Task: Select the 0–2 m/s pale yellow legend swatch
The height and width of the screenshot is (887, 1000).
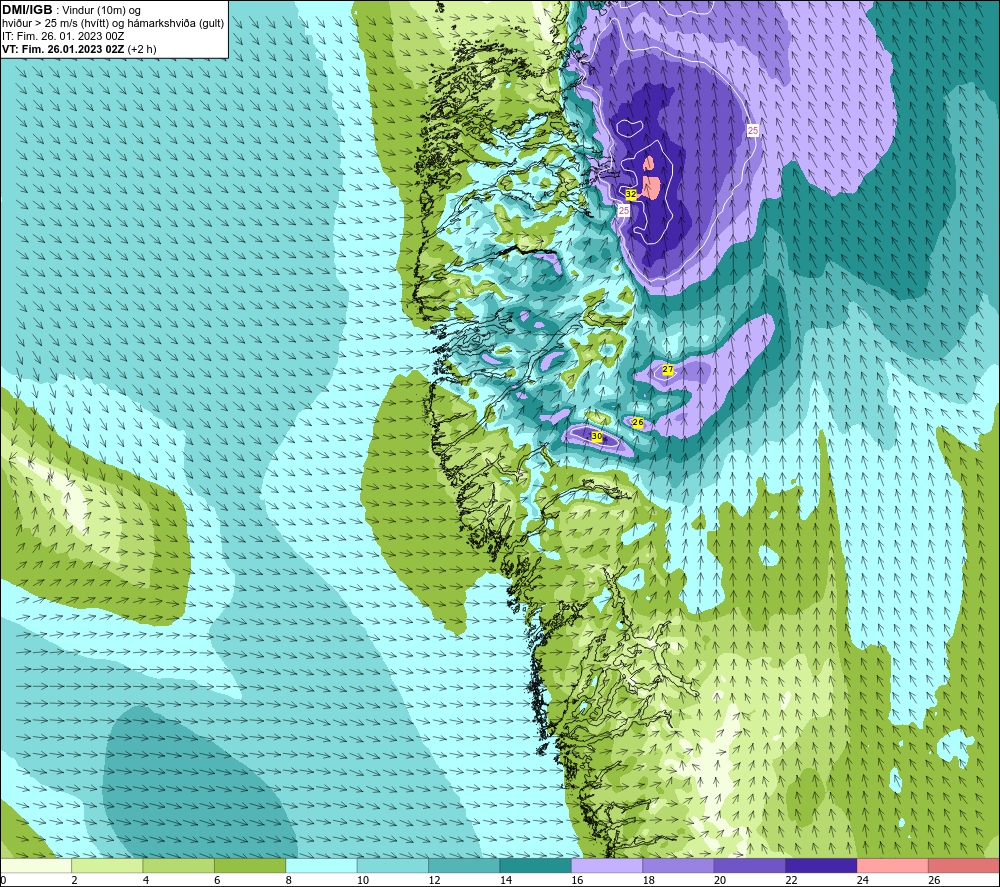Action: (x=36, y=865)
